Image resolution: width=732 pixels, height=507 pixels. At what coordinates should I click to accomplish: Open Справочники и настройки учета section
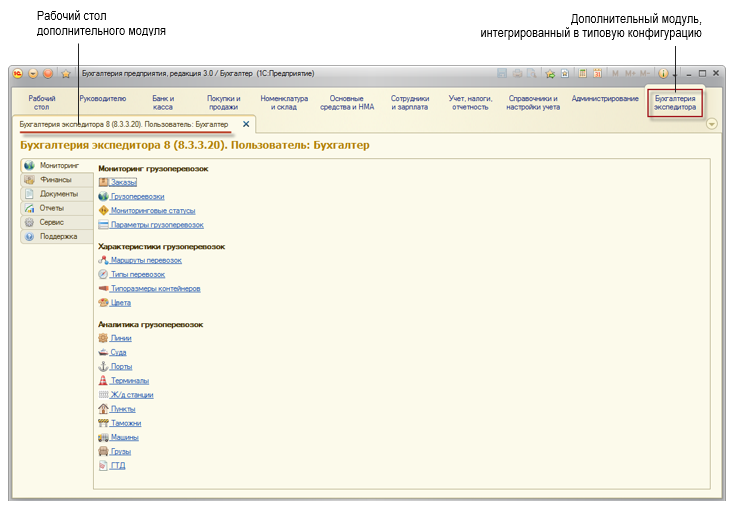(x=533, y=103)
